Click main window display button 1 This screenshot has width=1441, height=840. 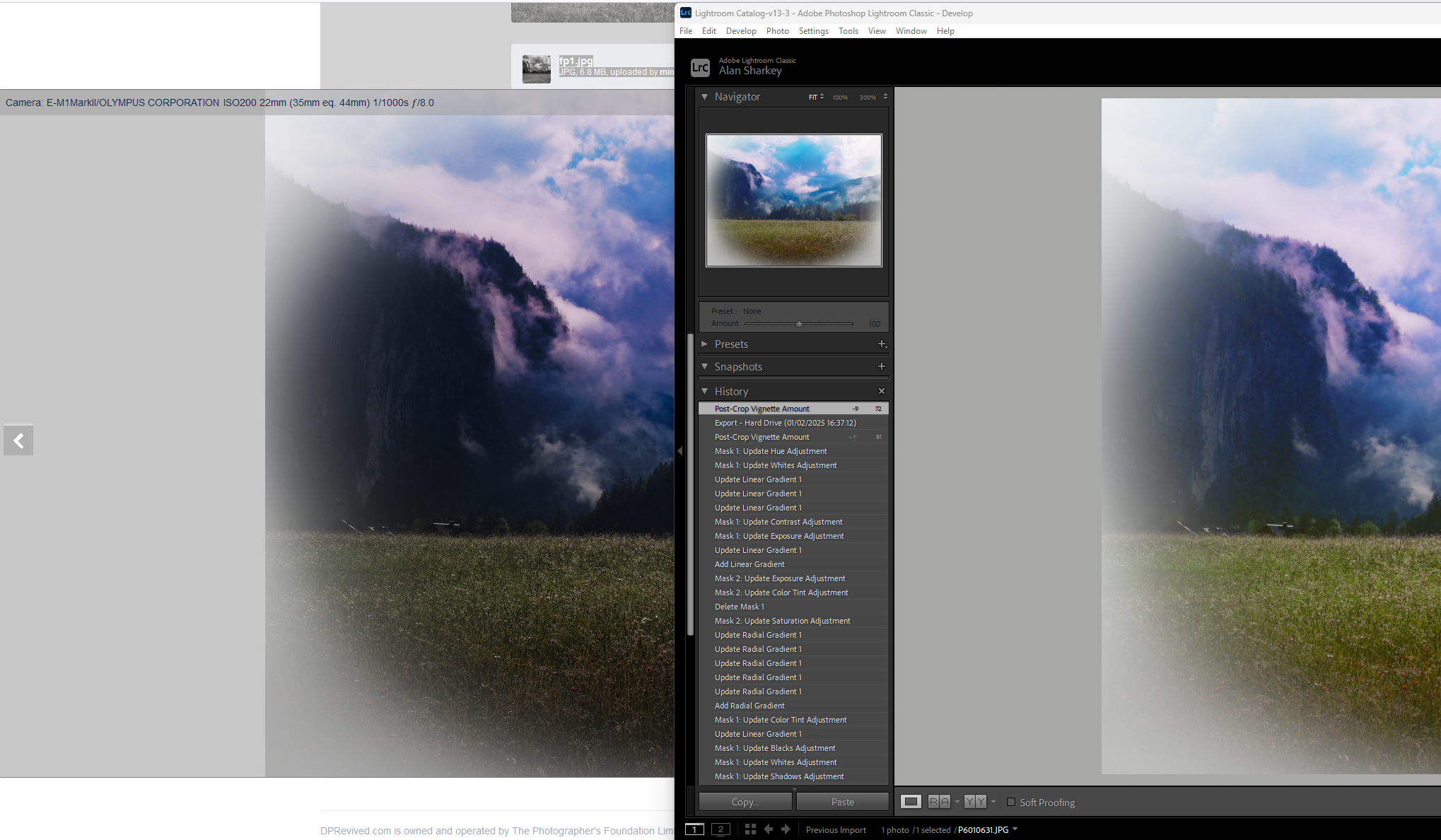tap(694, 829)
